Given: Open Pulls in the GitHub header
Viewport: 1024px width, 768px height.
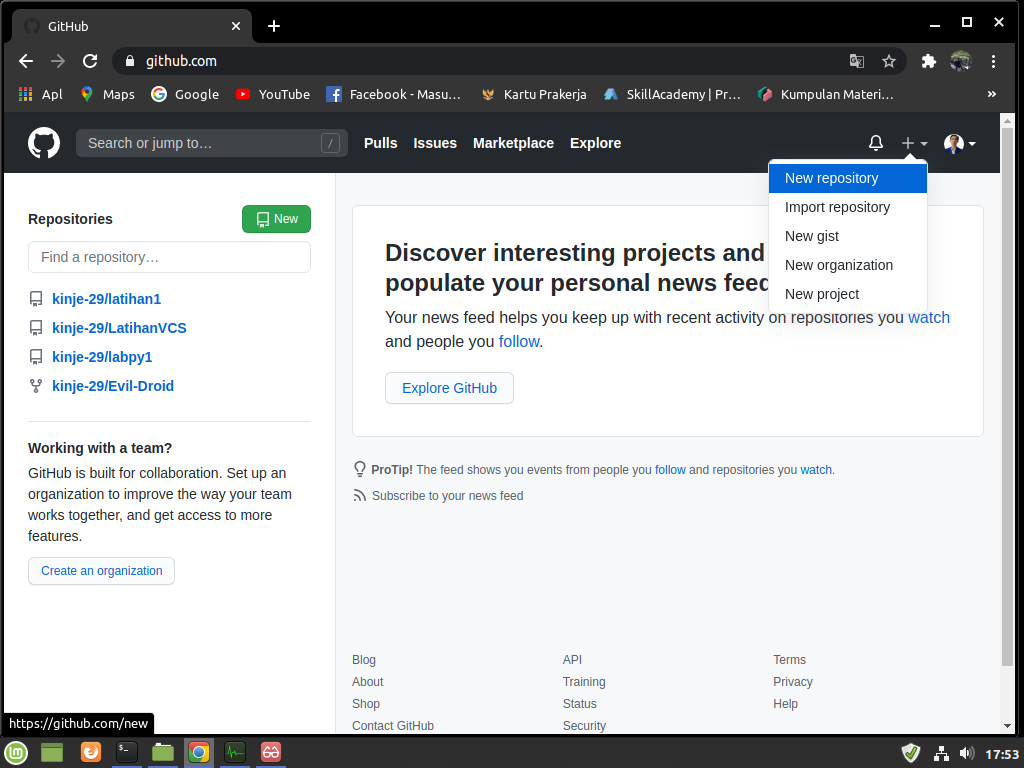Looking at the screenshot, I should click(x=380, y=143).
